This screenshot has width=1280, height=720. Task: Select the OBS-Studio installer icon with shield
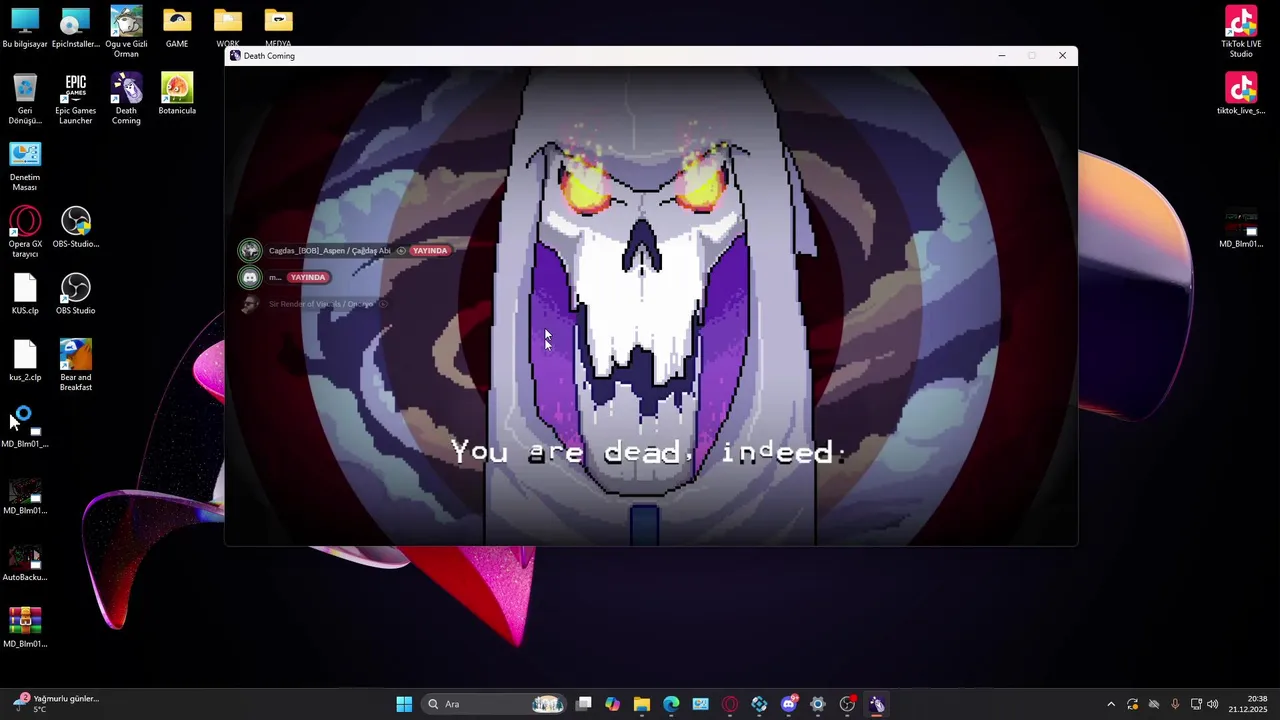coord(76,227)
